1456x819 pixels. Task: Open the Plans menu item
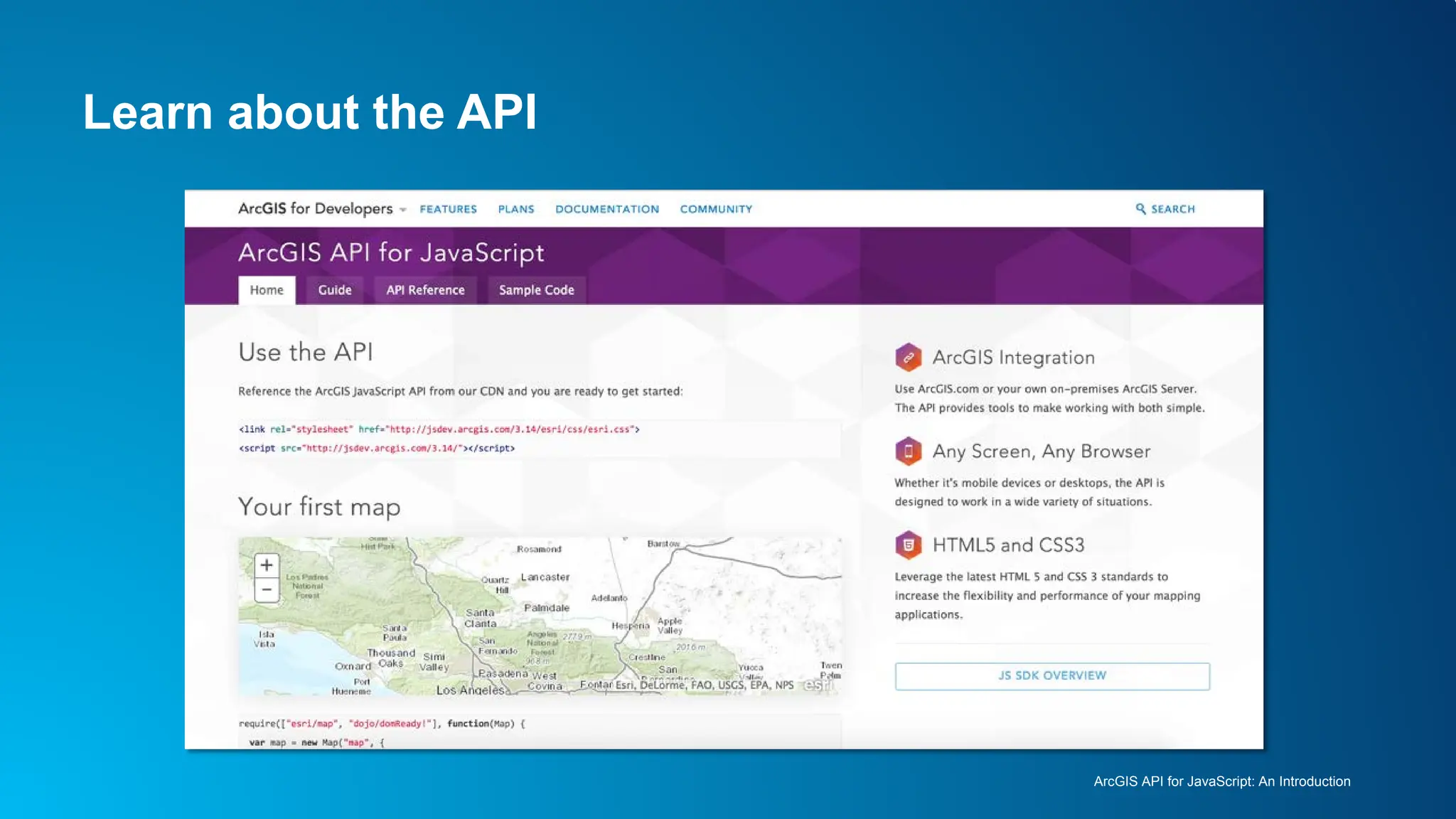(516, 209)
